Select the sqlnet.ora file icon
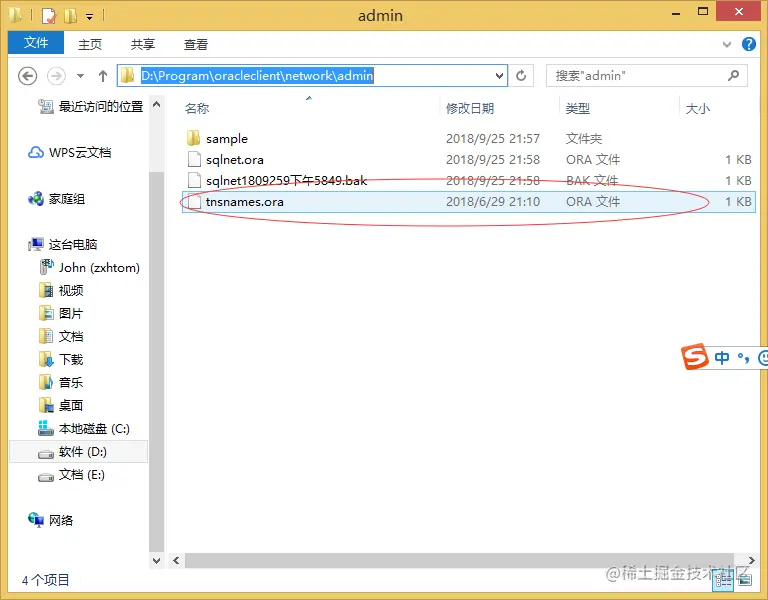 click(194, 159)
